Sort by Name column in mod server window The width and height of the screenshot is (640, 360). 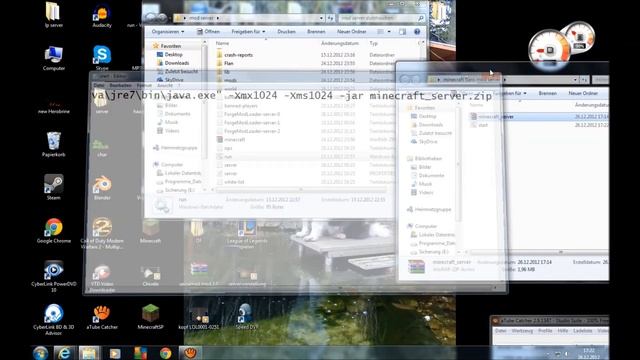point(222,43)
